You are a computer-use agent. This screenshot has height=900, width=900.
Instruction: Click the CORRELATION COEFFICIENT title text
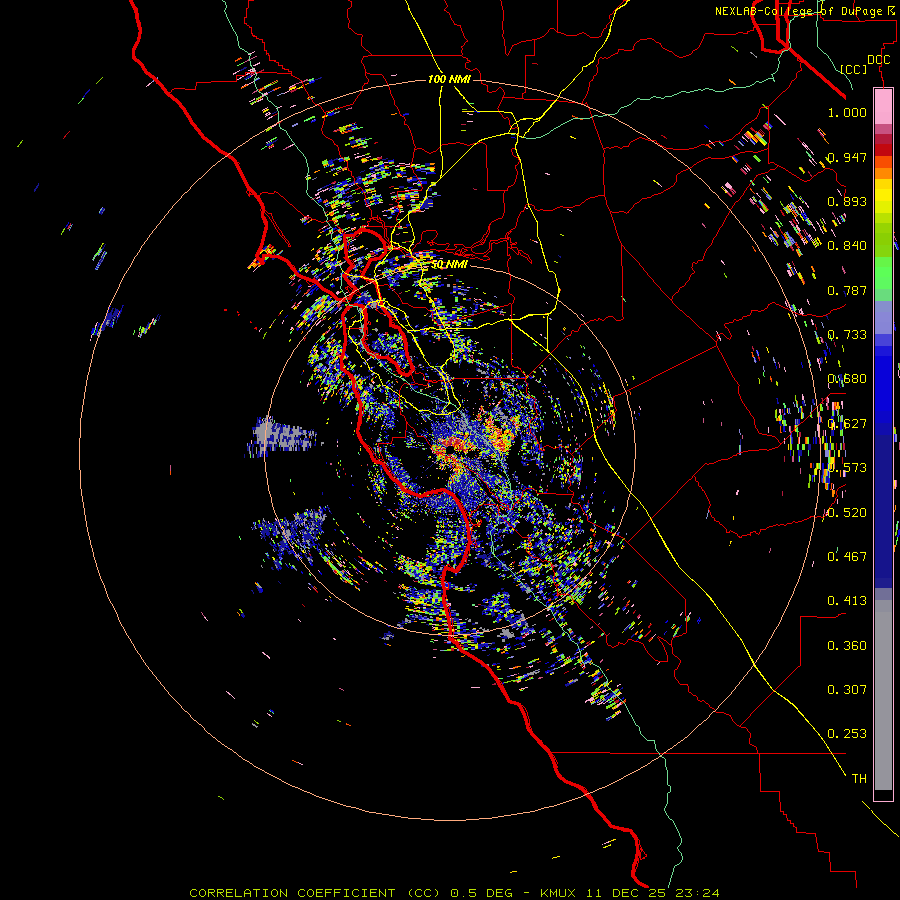(x=292, y=893)
